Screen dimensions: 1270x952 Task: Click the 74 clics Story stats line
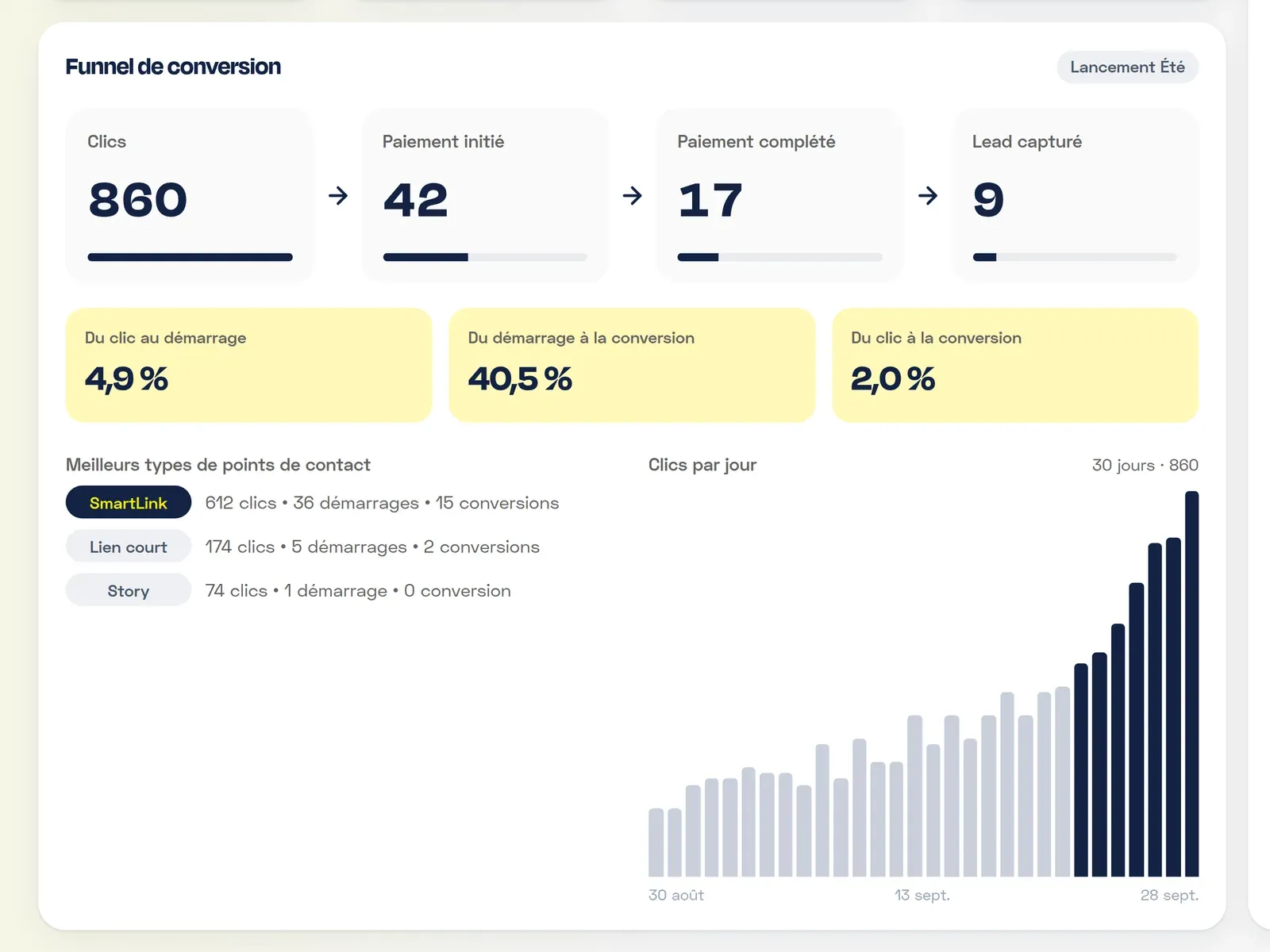pyautogui.click(x=358, y=591)
